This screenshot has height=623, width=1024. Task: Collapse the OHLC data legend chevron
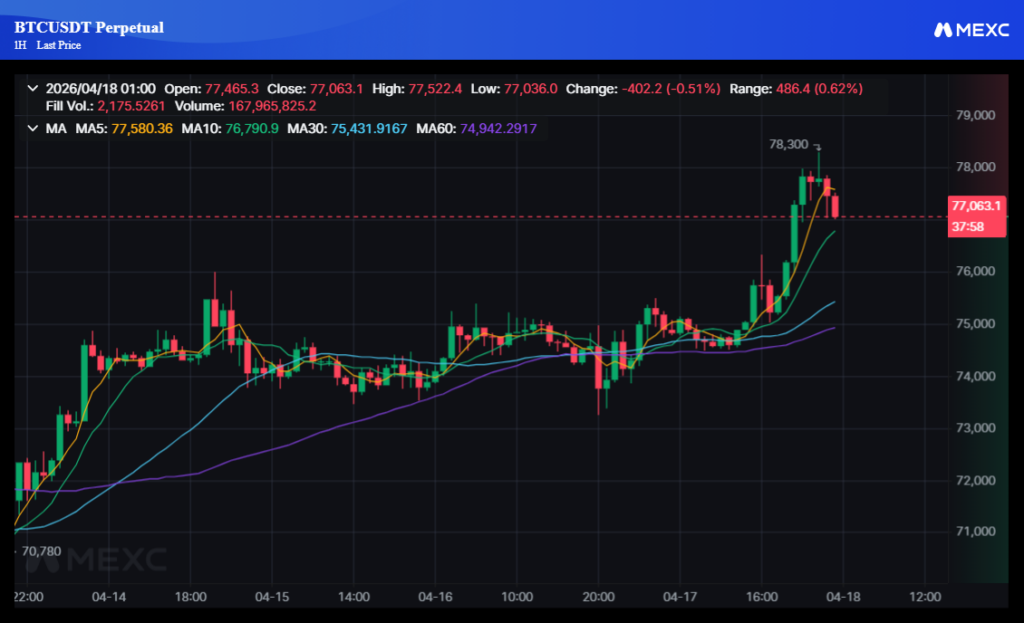pos(32,88)
